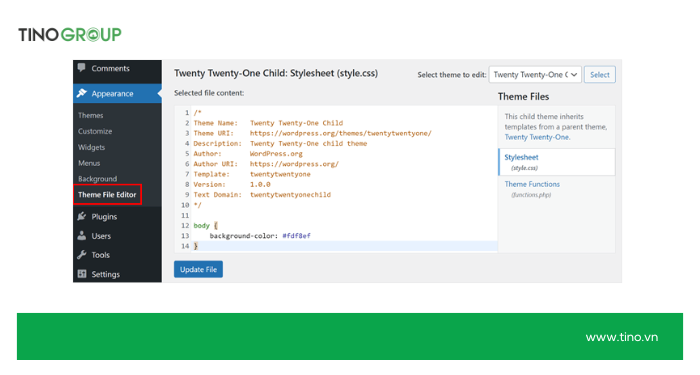Viewport: 700px width, 375px height.
Task: Follow the Twenty Twenty-One parent theme link
Action: tap(537, 137)
